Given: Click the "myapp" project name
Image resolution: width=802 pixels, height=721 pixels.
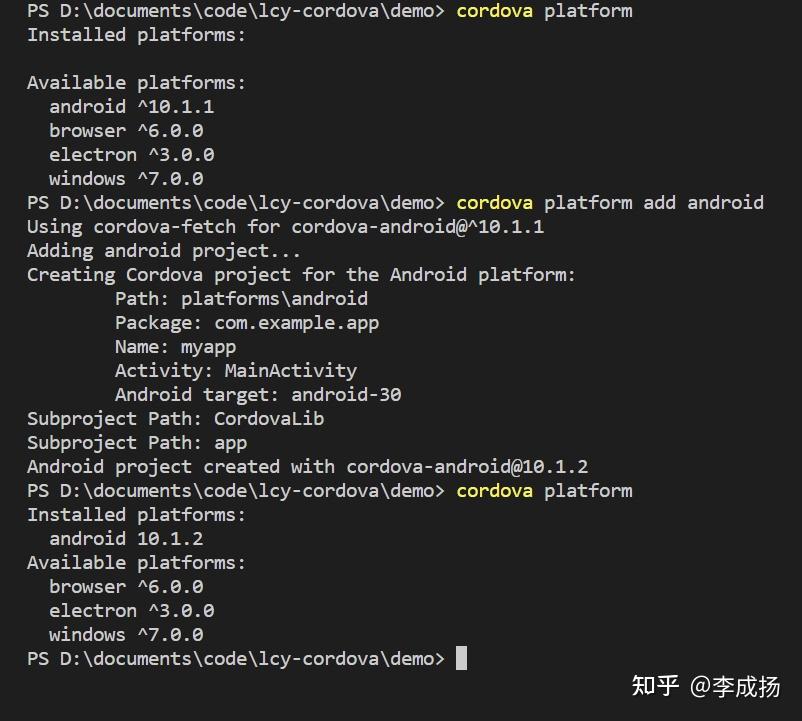Looking at the screenshot, I should [x=208, y=346].
